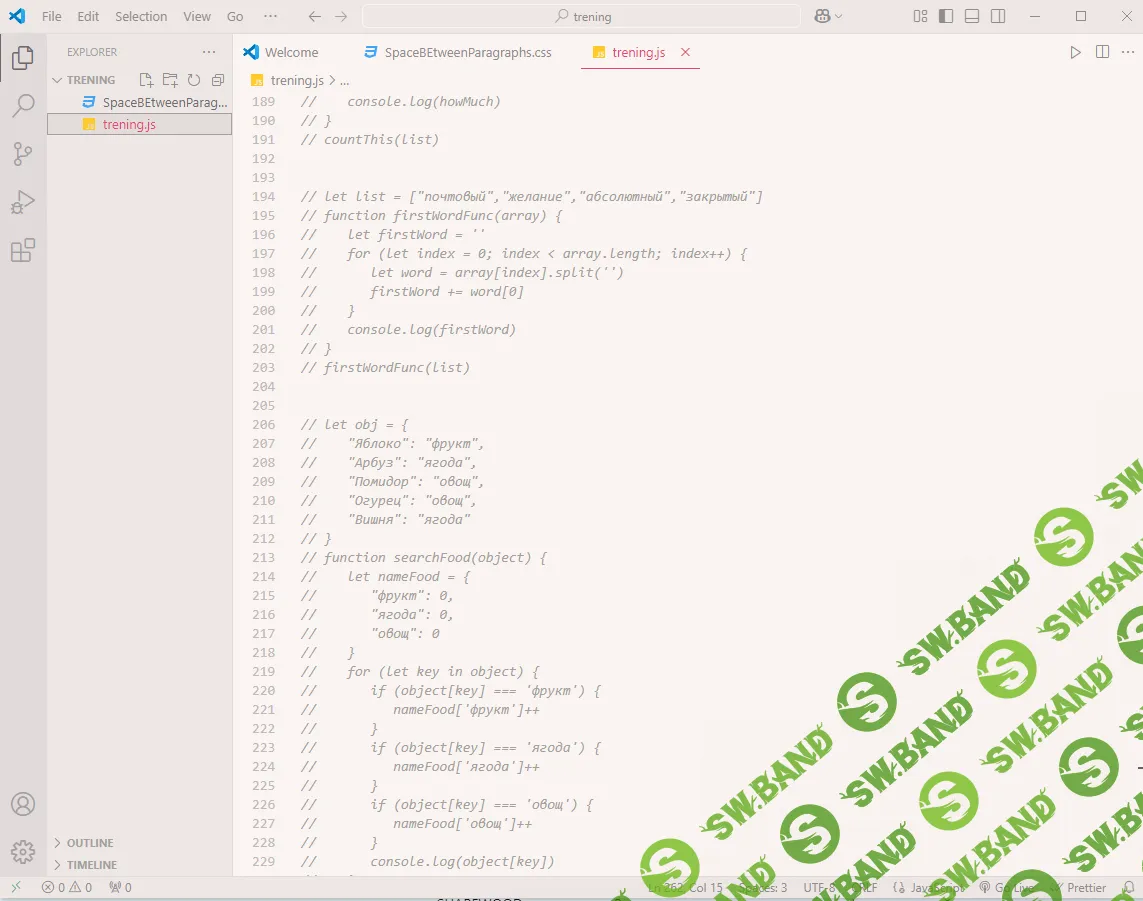1143x901 pixels.
Task: Open the Selection menu
Action: (x=141, y=16)
